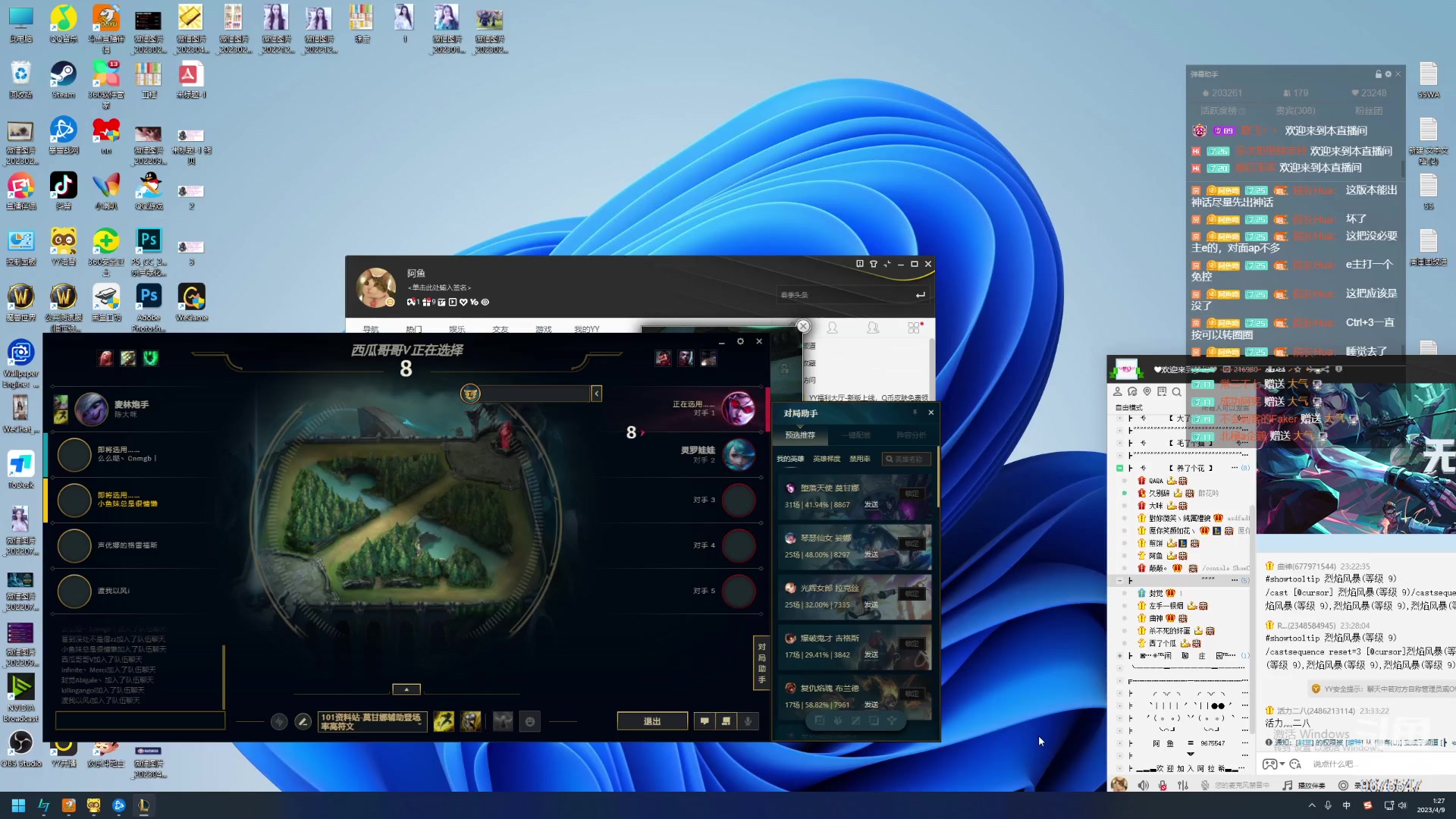Collapse the channel group showing (5) members
The image size is (1456, 819).
click(1119, 580)
